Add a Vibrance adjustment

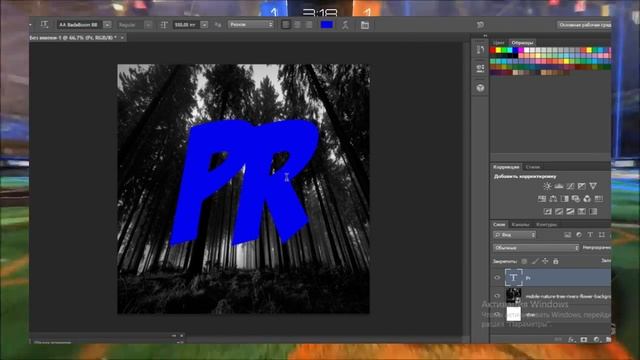tap(593, 186)
